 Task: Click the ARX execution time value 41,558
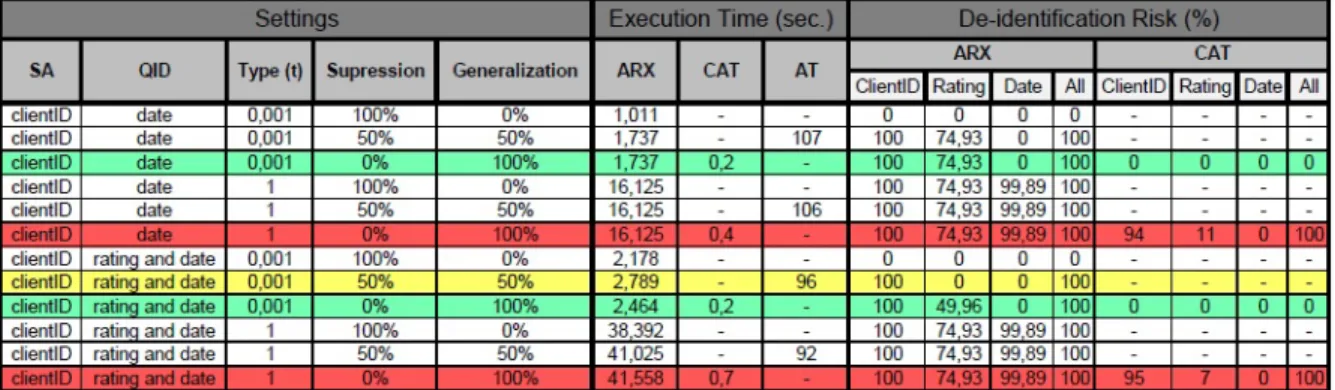click(637, 379)
